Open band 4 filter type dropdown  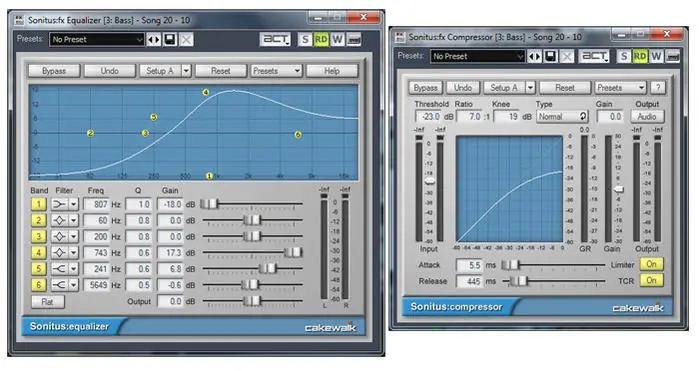tap(74, 253)
